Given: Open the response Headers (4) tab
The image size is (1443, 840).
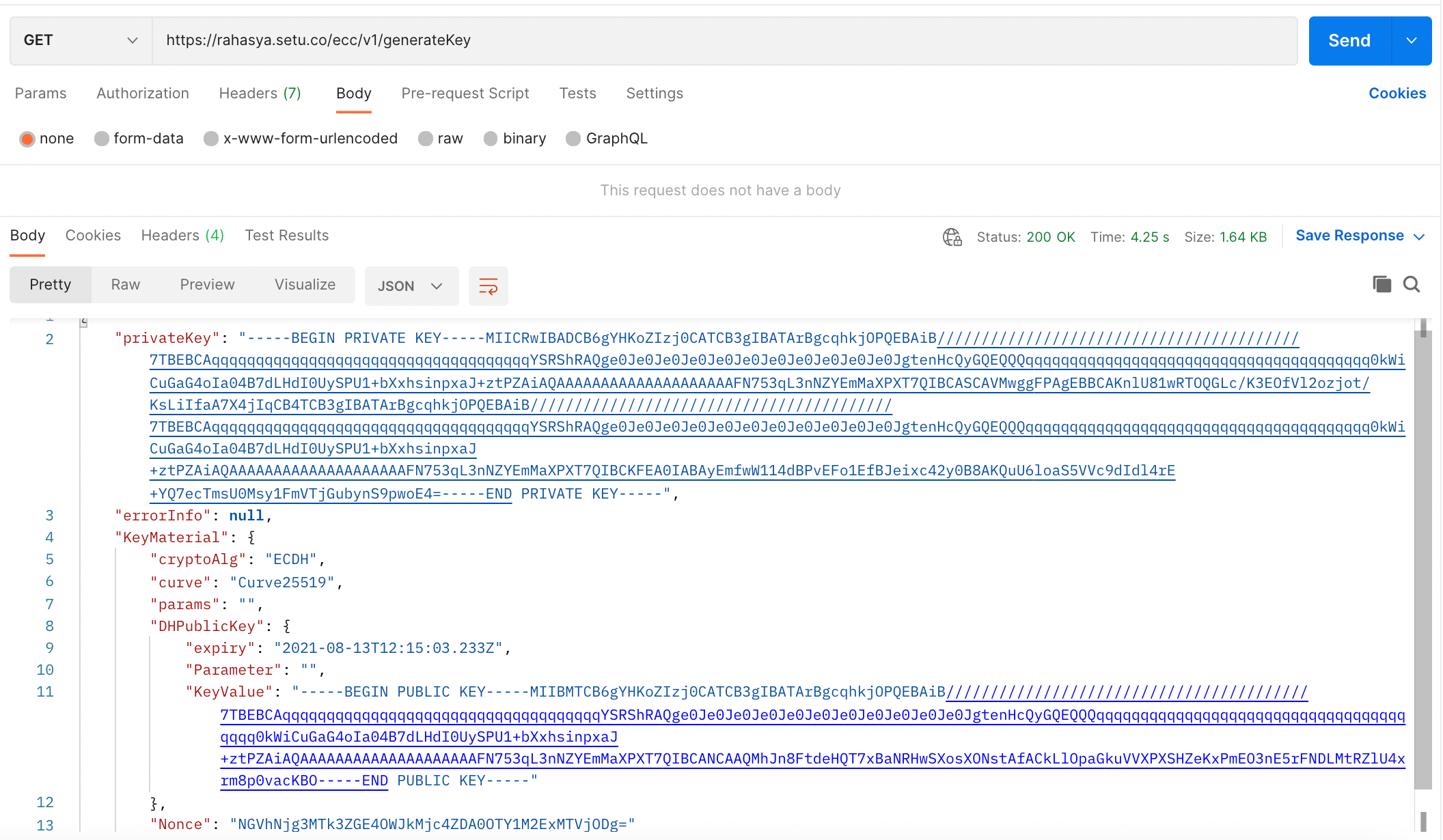Looking at the screenshot, I should [x=182, y=236].
